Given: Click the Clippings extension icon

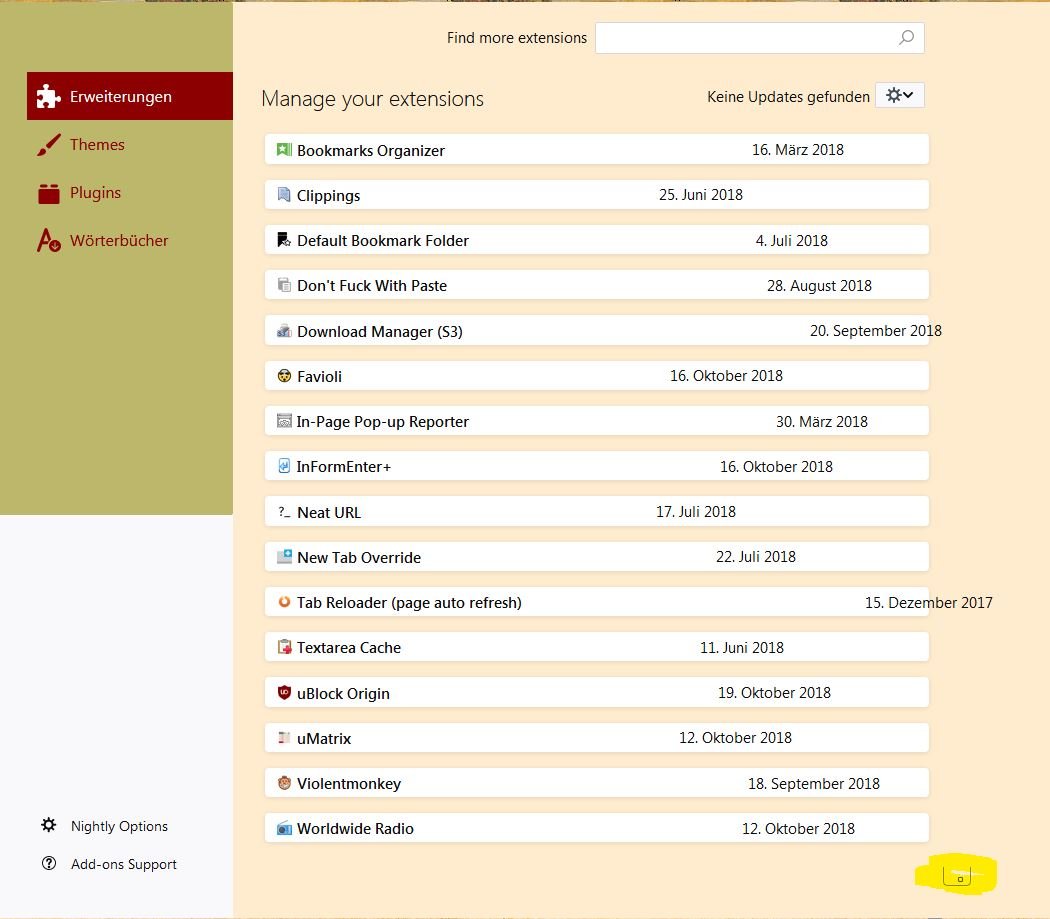Looking at the screenshot, I should (284, 195).
